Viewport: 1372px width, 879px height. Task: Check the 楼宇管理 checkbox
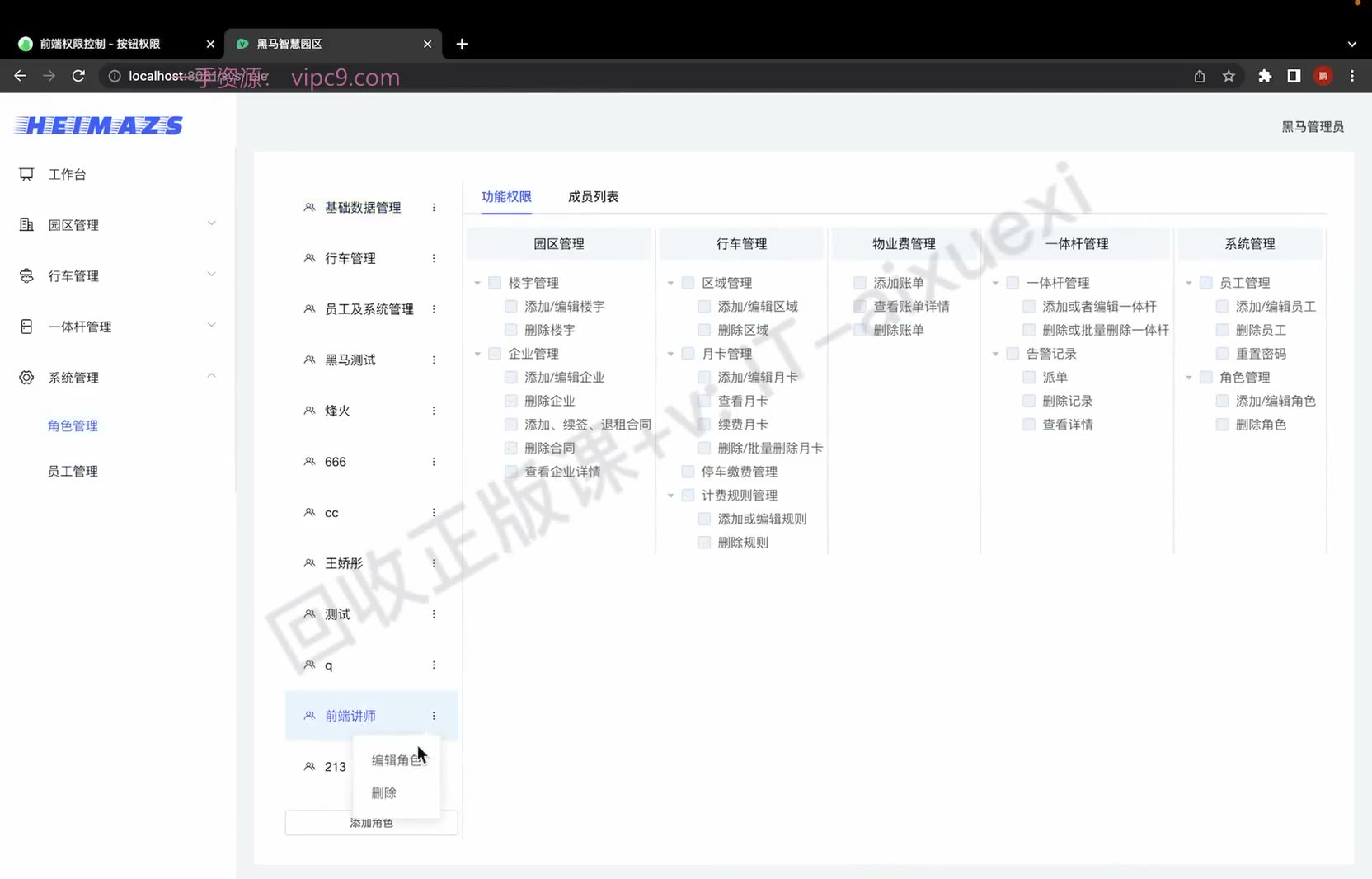(x=495, y=283)
